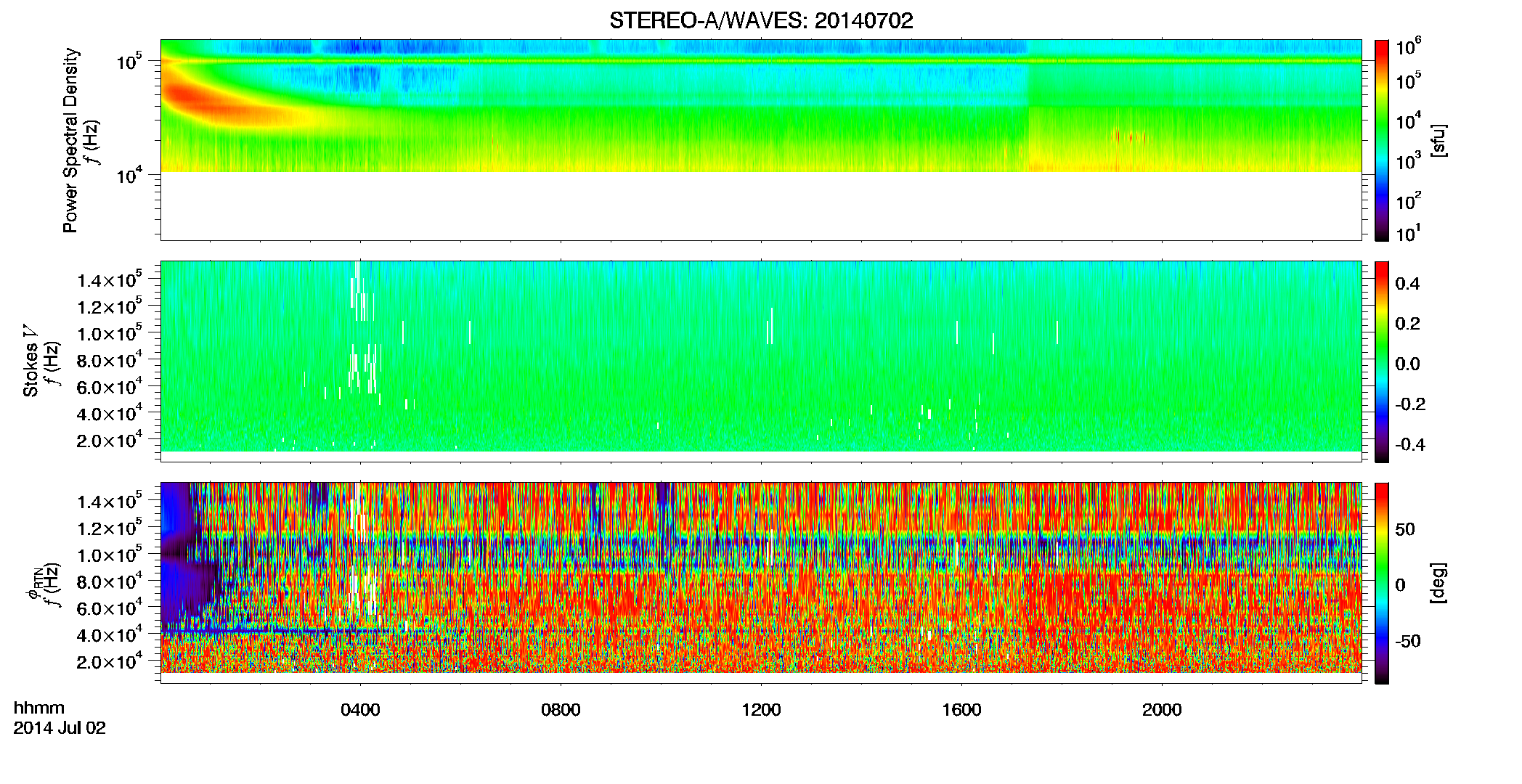This screenshot has height=784, width=1522.
Task: Click the [deg] unit label
Action: [x=1438, y=583]
